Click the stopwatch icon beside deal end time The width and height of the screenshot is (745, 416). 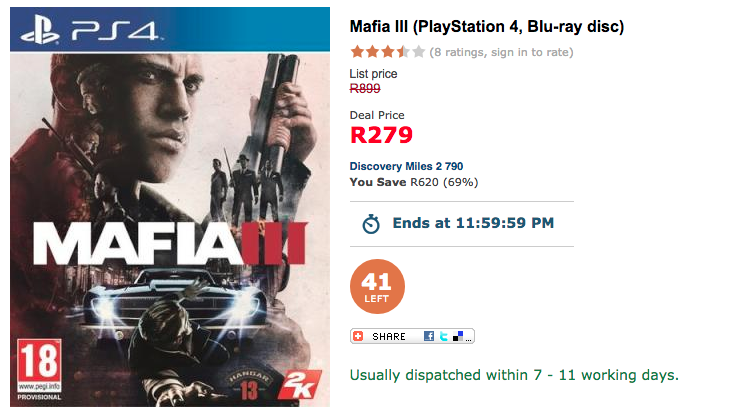click(371, 224)
